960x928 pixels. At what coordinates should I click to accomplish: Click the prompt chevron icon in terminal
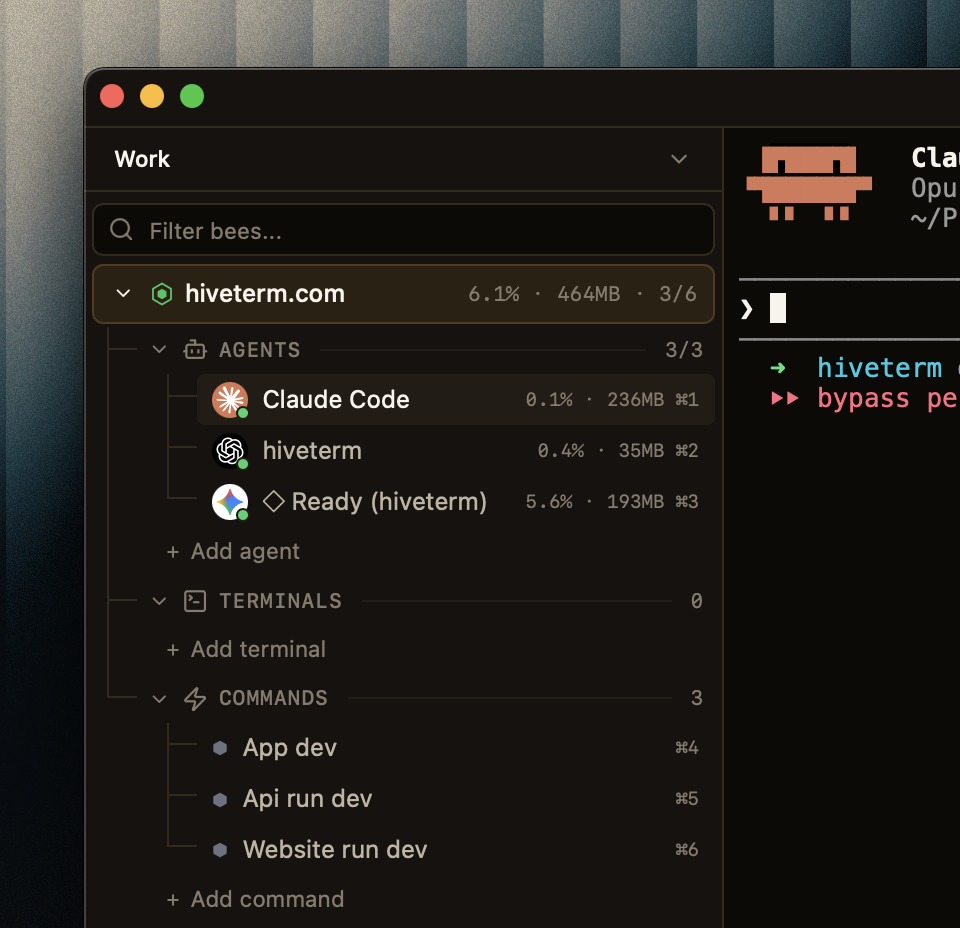point(746,309)
